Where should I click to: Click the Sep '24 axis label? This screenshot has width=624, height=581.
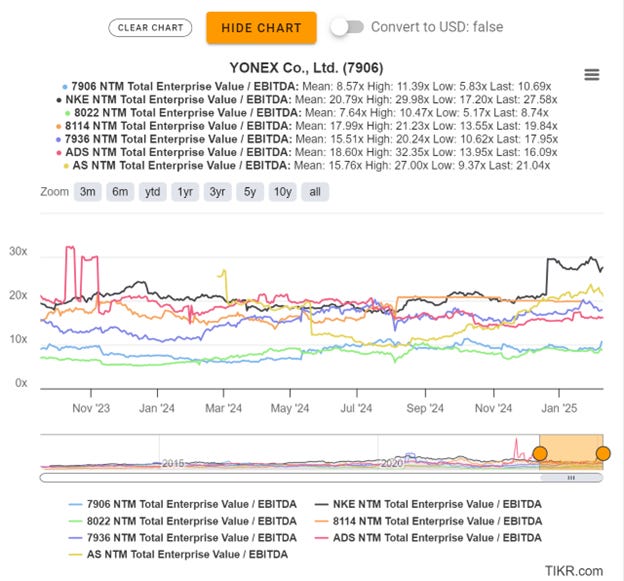(425, 408)
